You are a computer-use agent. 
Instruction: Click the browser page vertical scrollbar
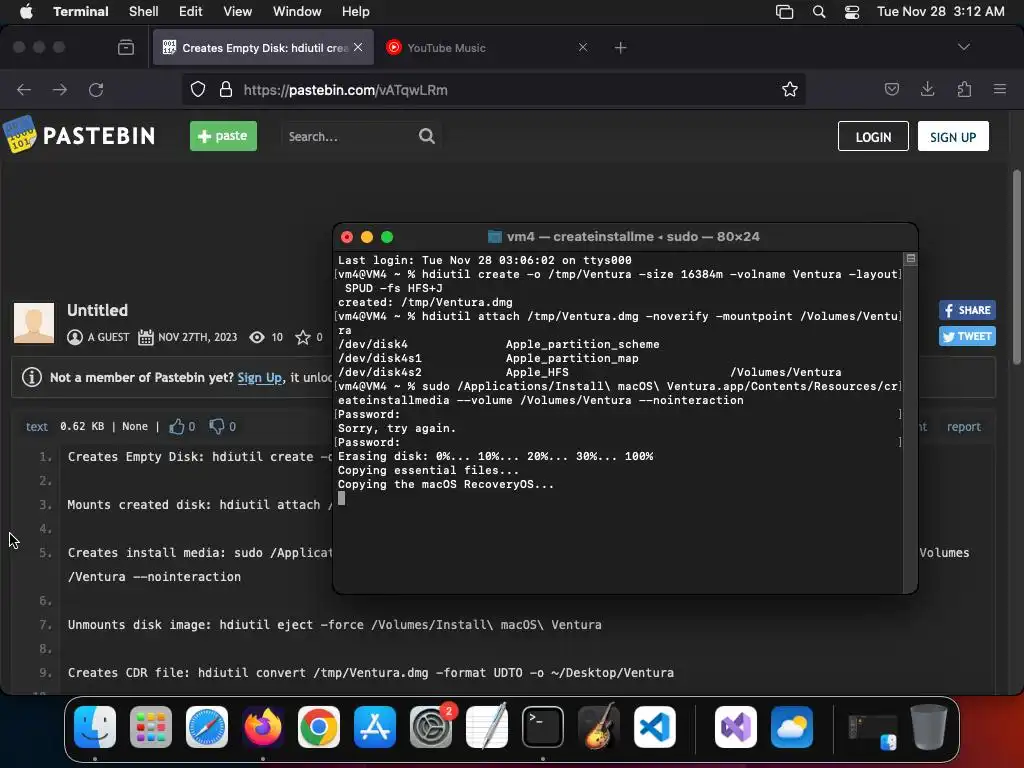coord(1017,268)
